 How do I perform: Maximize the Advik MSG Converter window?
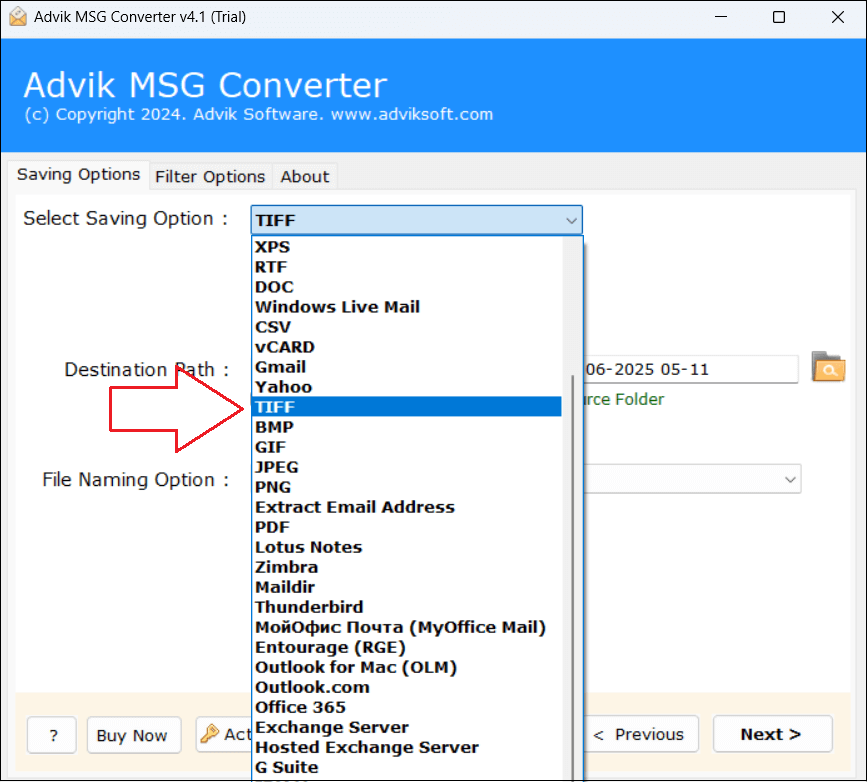click(779, 17)
